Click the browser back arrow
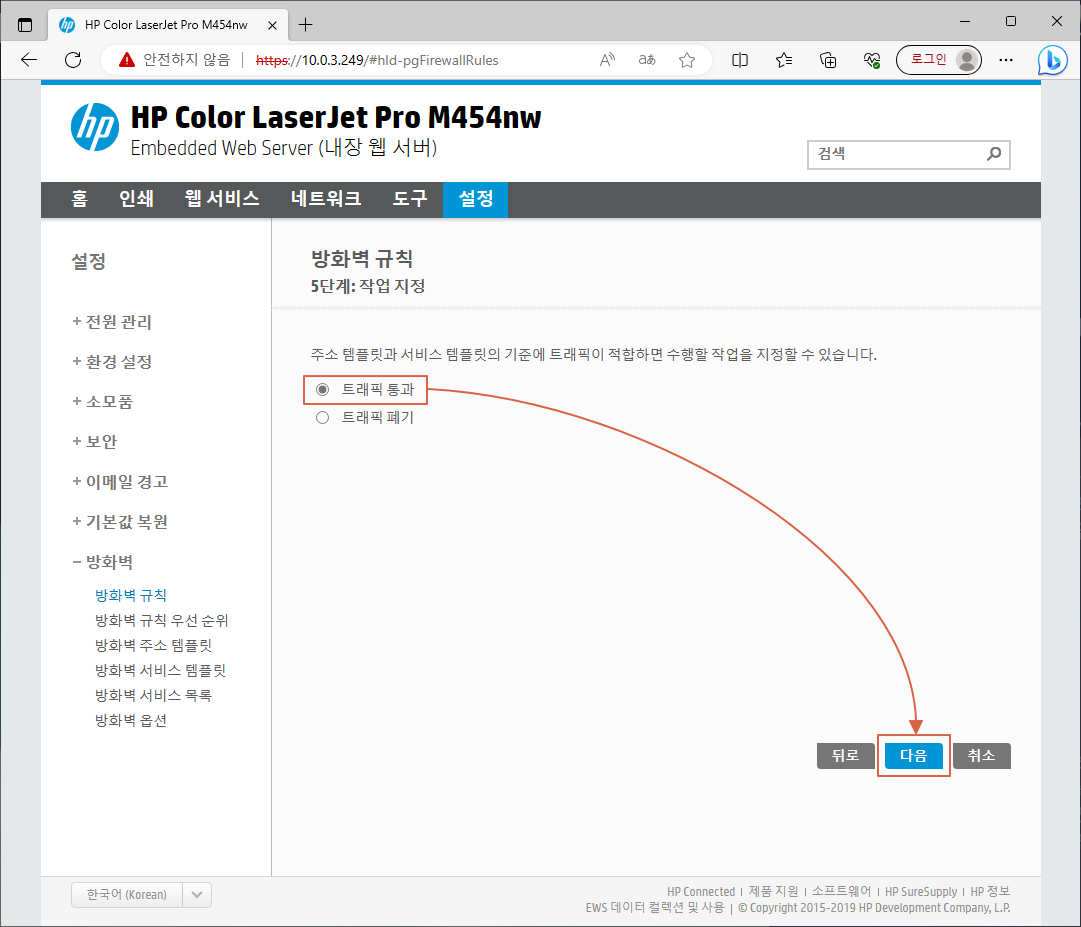Image resolution: width=1081 pixels, height=927 pixels. tap(29, 60)
